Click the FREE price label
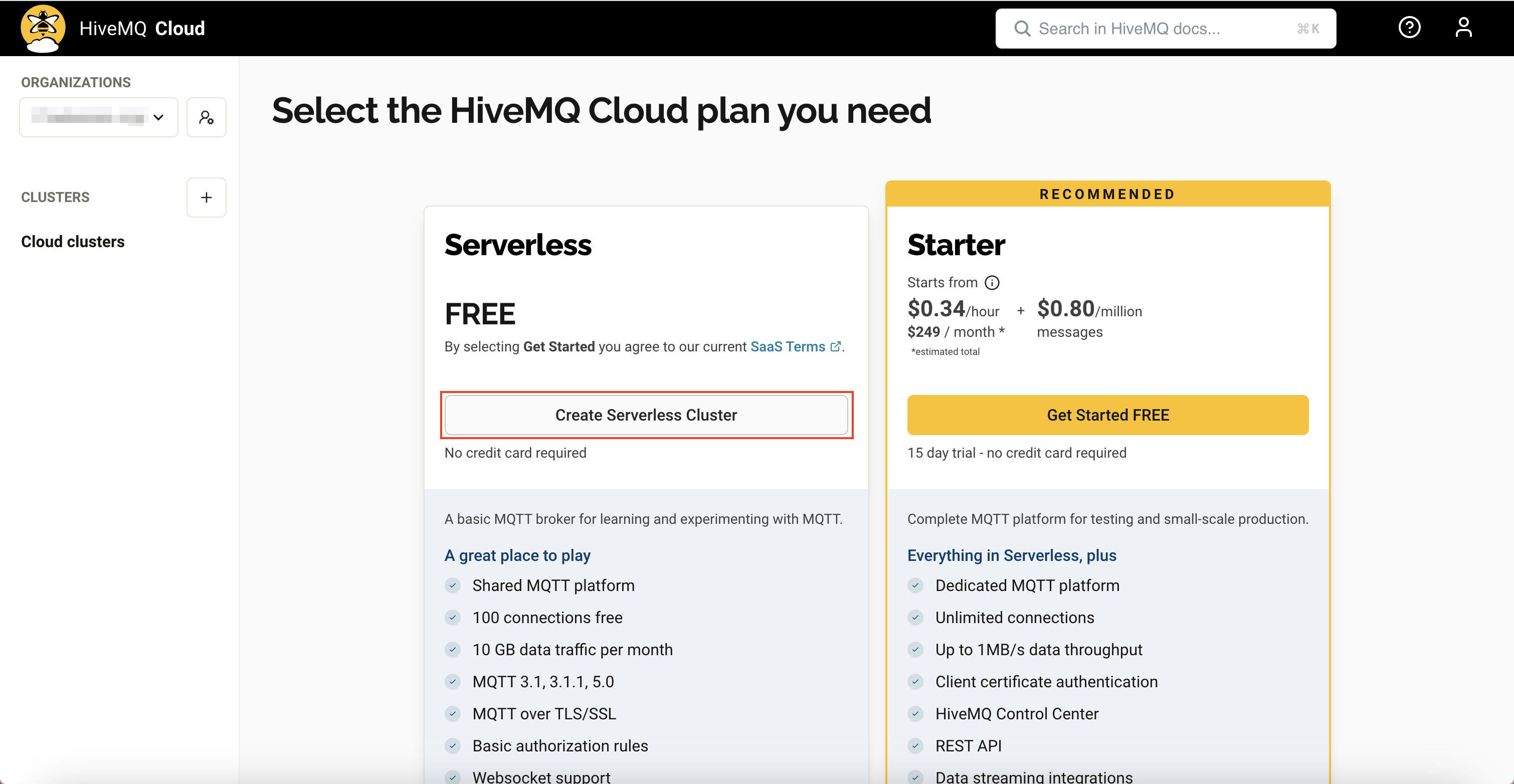Image resolution: width=1514 pixels, height=784 pixels. 480,314
